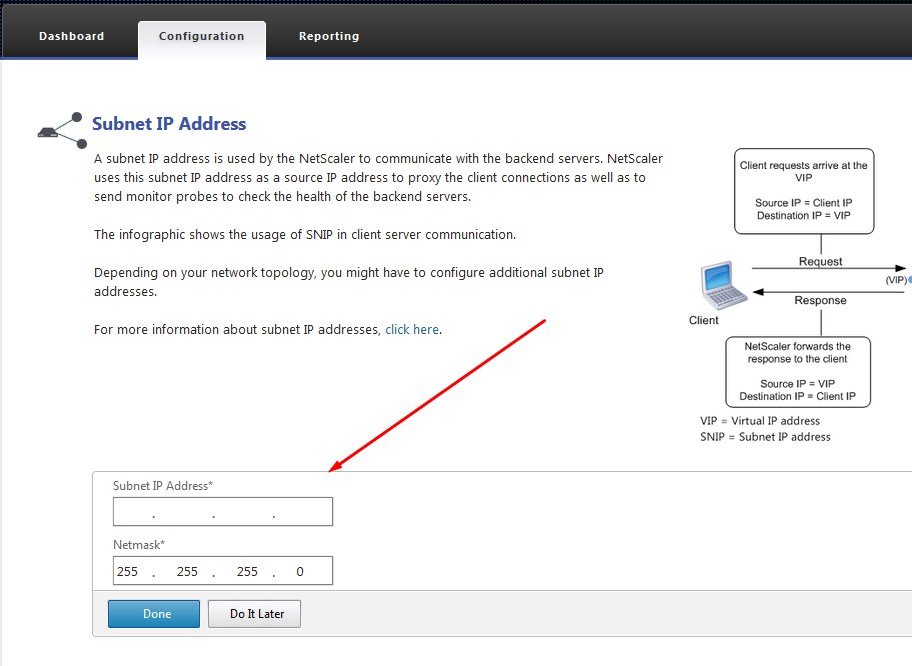Click the Client laptop icon in the diagram

(724, 286)
